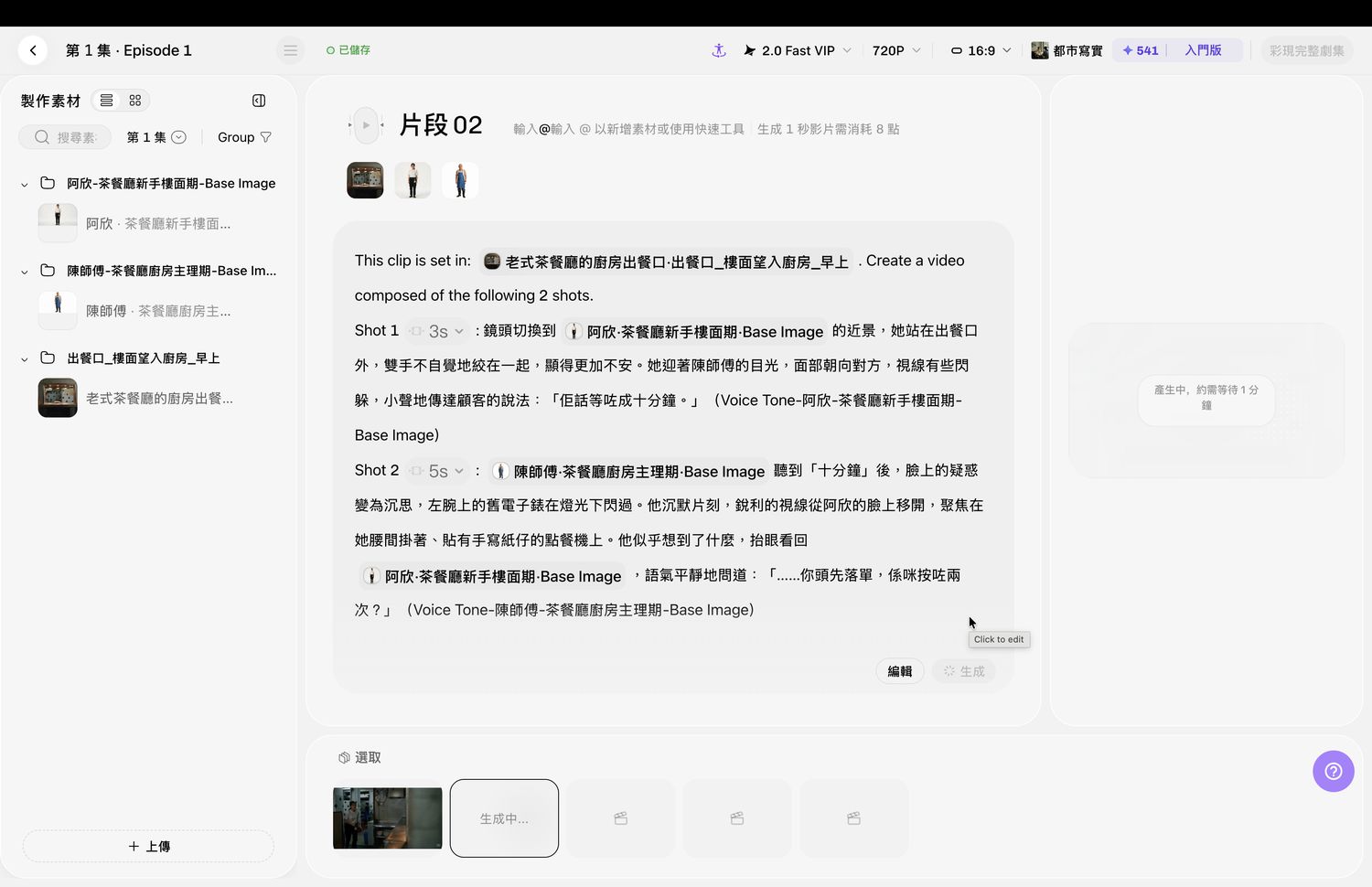Select the 老式茶餐廳的廚房出餐 asset thumbnail in sidebar
The image size is (1372, 887).
pyautogui.click(x=58, y=399)
